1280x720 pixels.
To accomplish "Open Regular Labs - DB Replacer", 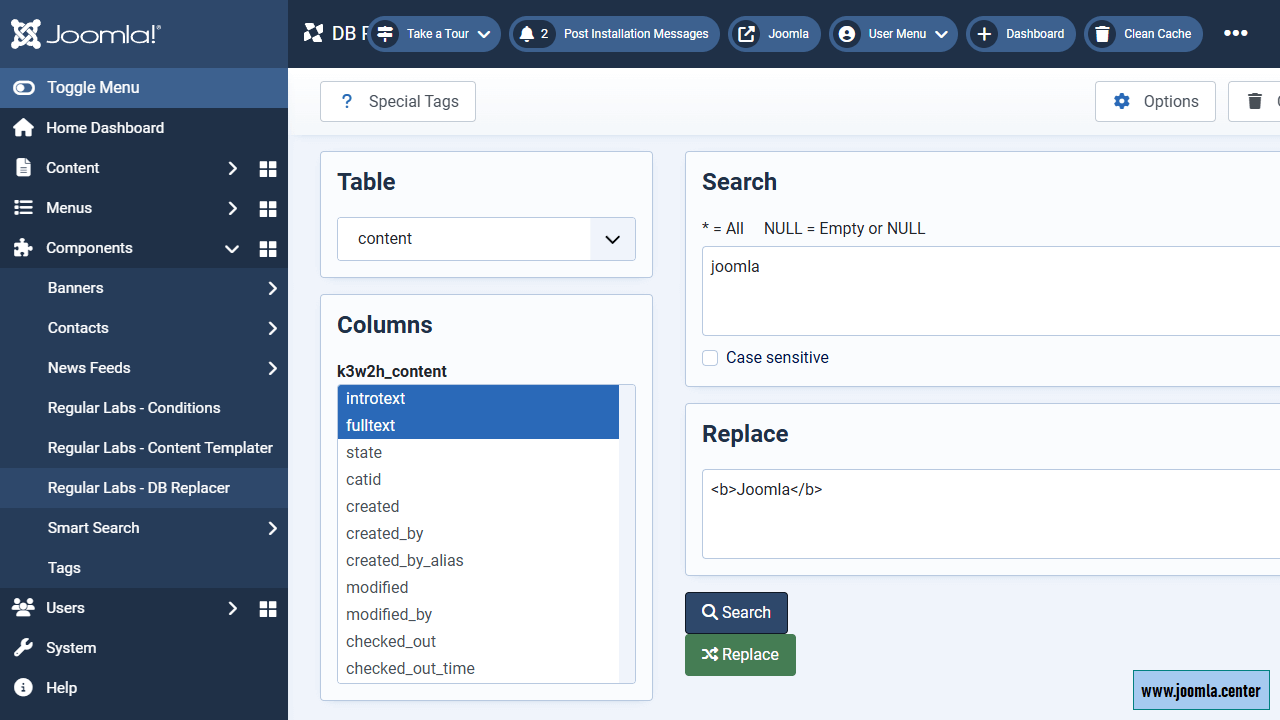I will 139,488.
